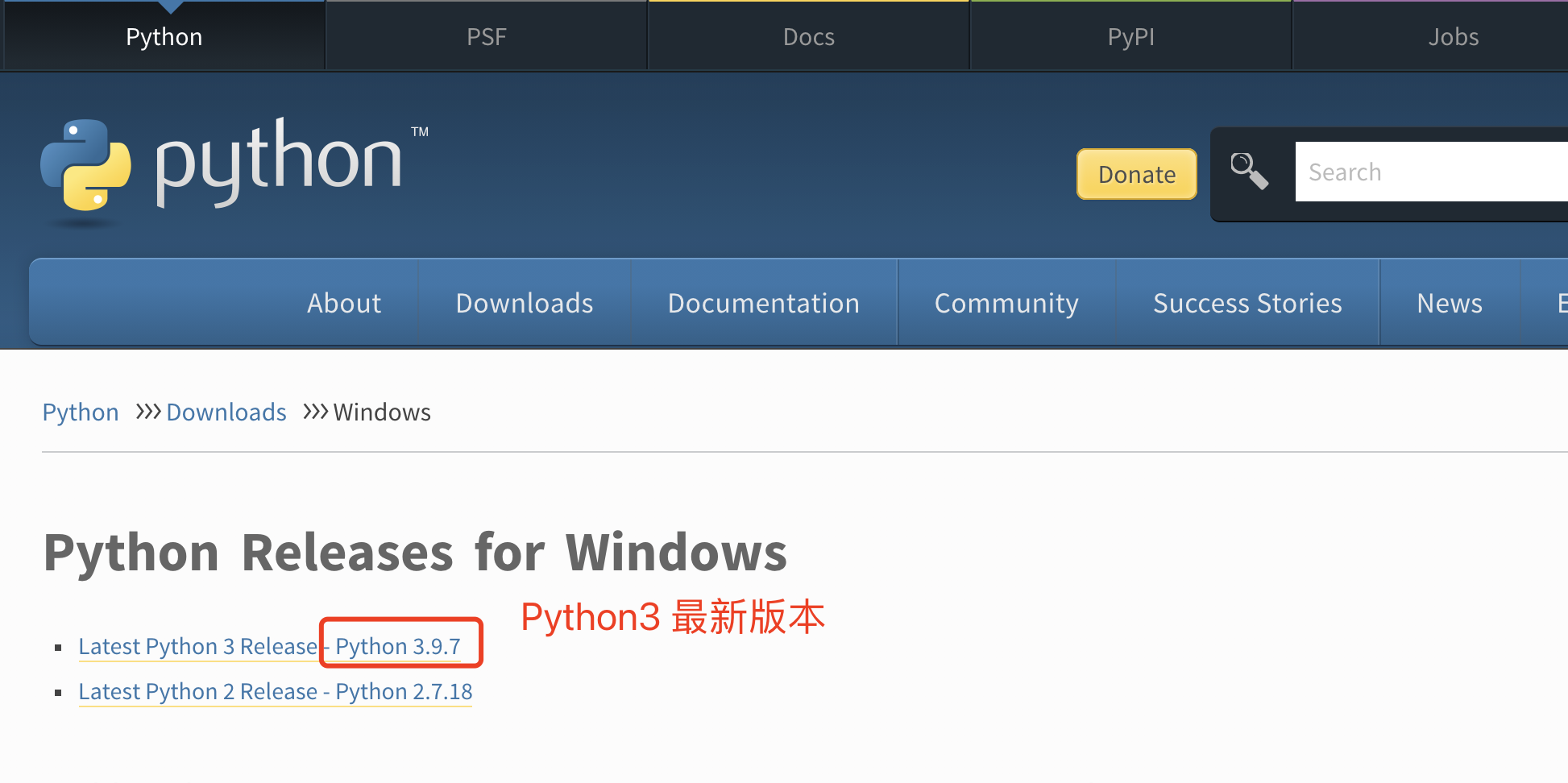Go to Python breadcrumb link
The width and height of the screenshot is (1568, 783).
tap(81, 412)
